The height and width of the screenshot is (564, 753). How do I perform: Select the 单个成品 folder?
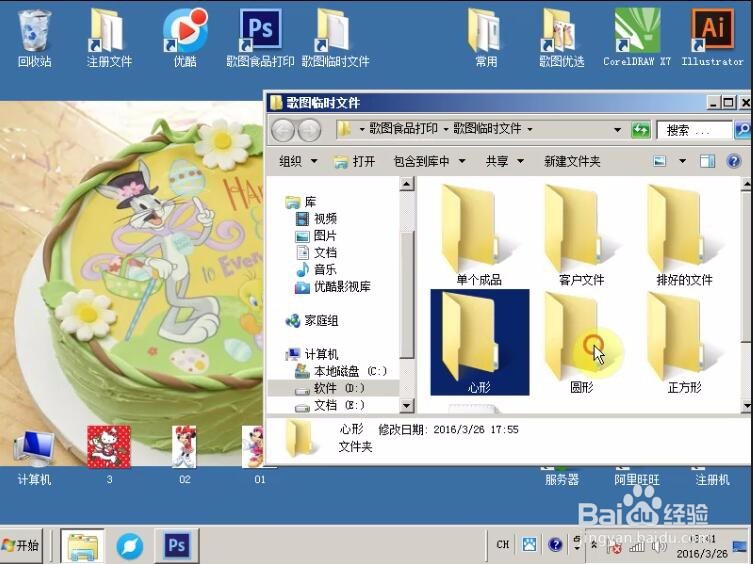pyautogui.click(x=479, y=235)
